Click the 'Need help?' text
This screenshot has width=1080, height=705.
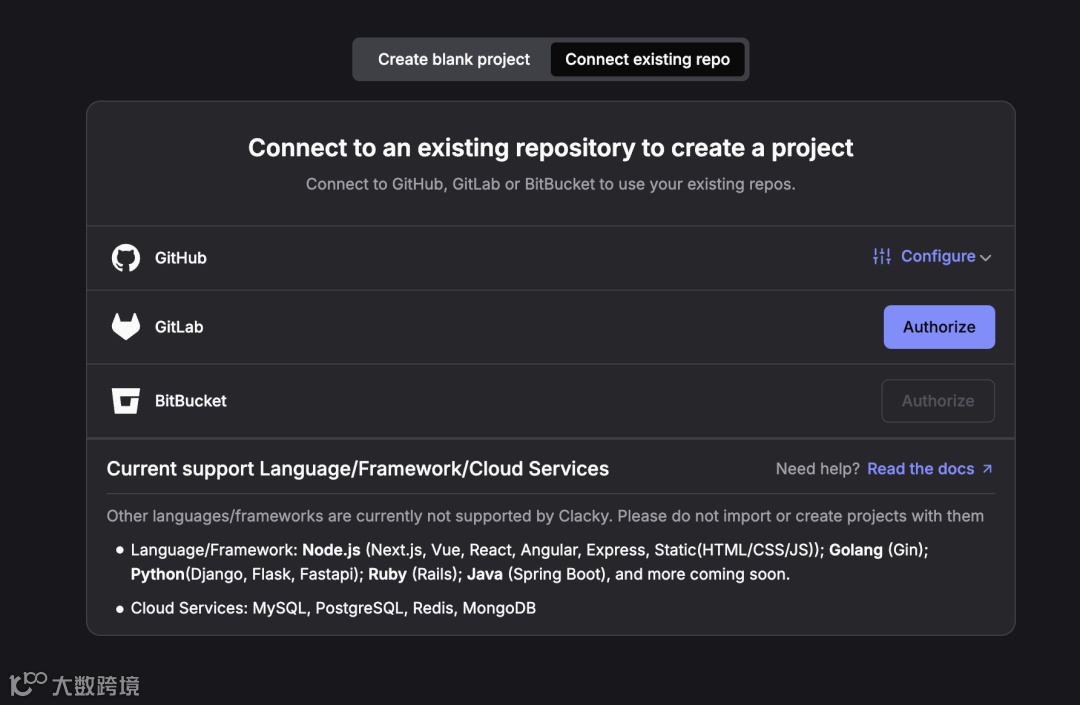click(817, 469)
